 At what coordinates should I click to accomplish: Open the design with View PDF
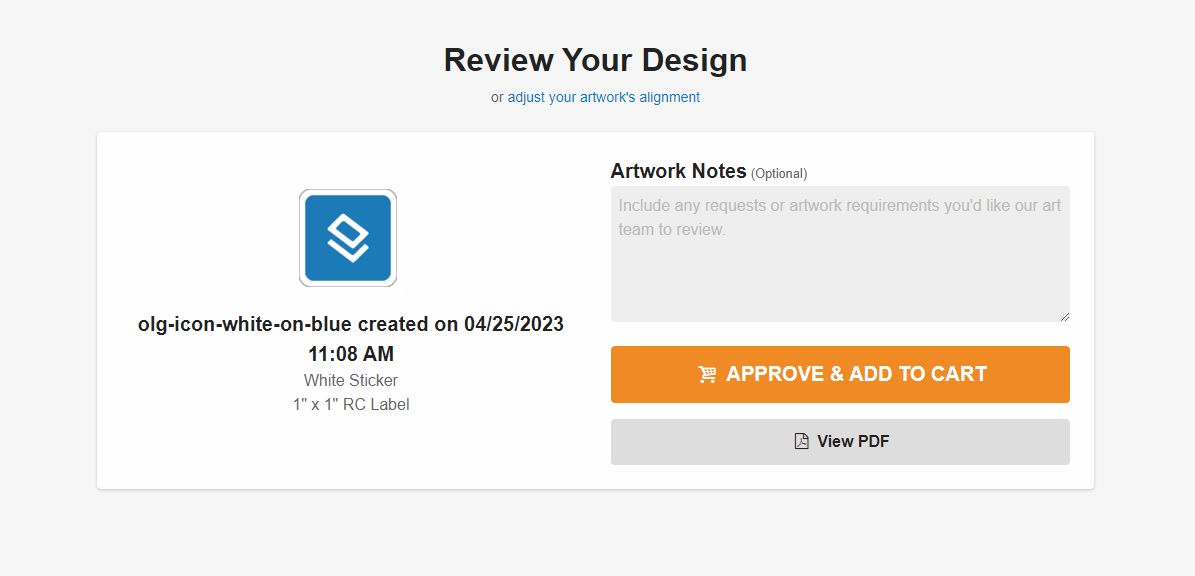click(840, 441)
